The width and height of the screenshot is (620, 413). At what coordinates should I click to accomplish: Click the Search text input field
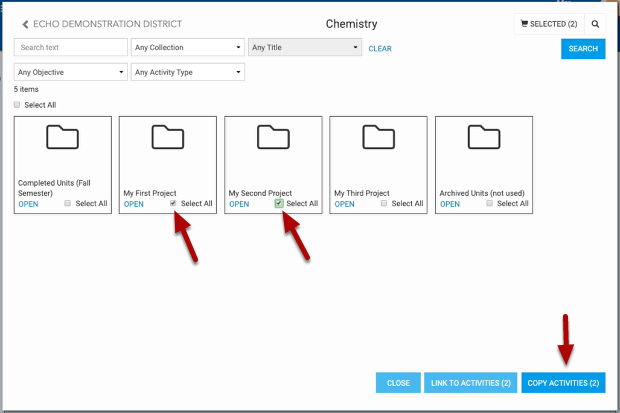pyautogui.click(x=70, y=48)
